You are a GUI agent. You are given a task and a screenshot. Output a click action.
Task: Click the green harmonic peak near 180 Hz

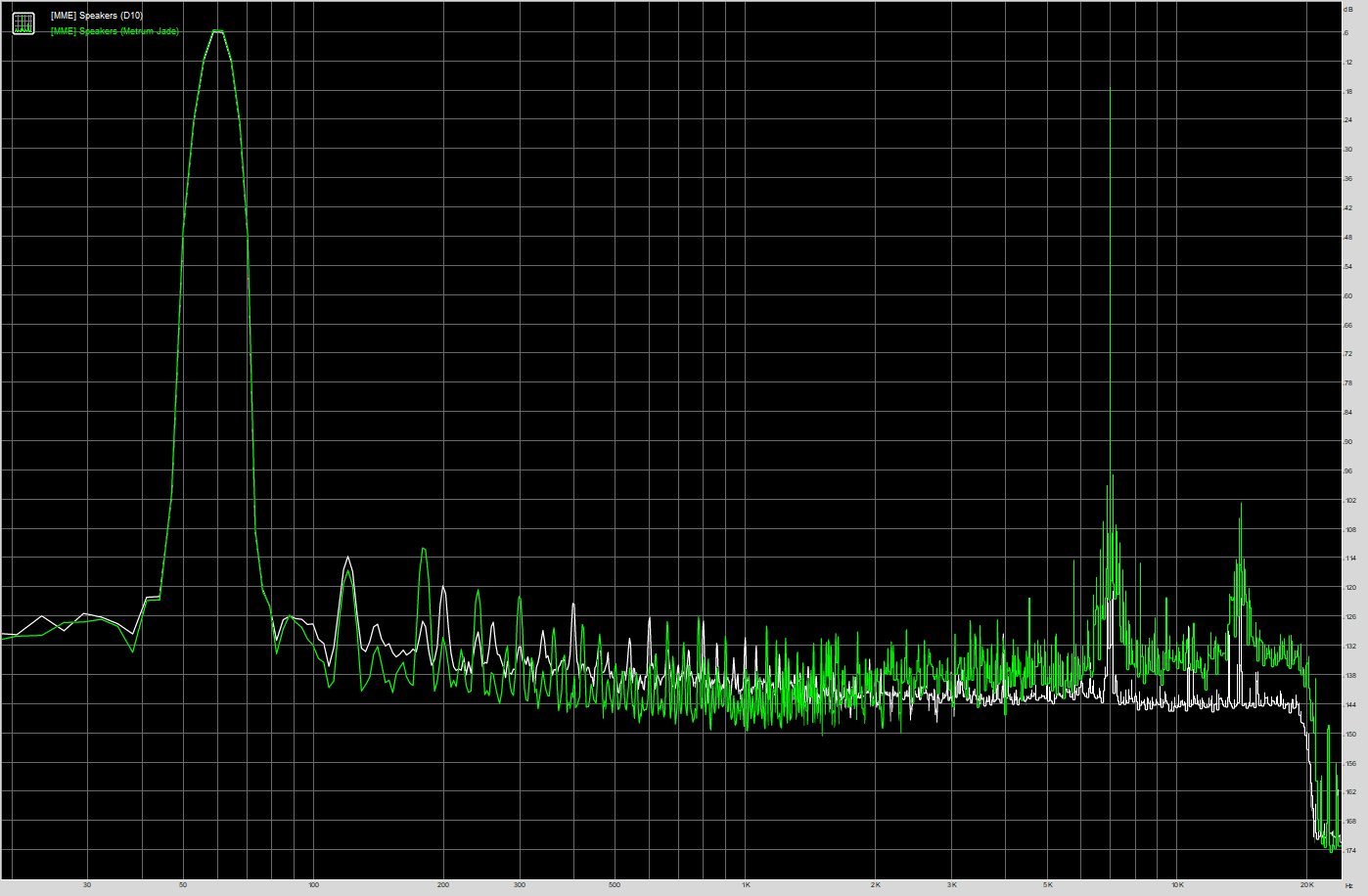pyautogui.click(x=424, y=549)
